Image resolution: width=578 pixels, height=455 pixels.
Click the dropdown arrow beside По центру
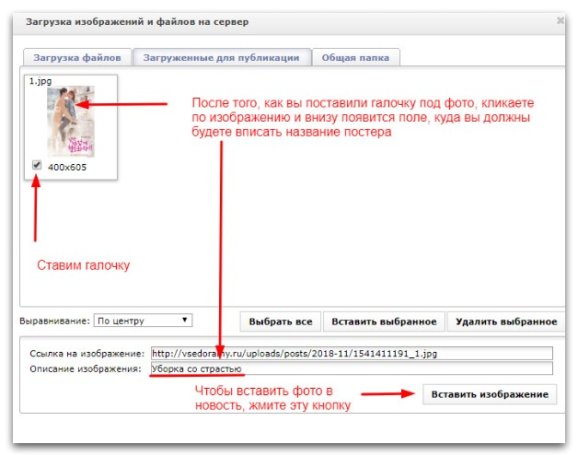[x=185, y=320]
